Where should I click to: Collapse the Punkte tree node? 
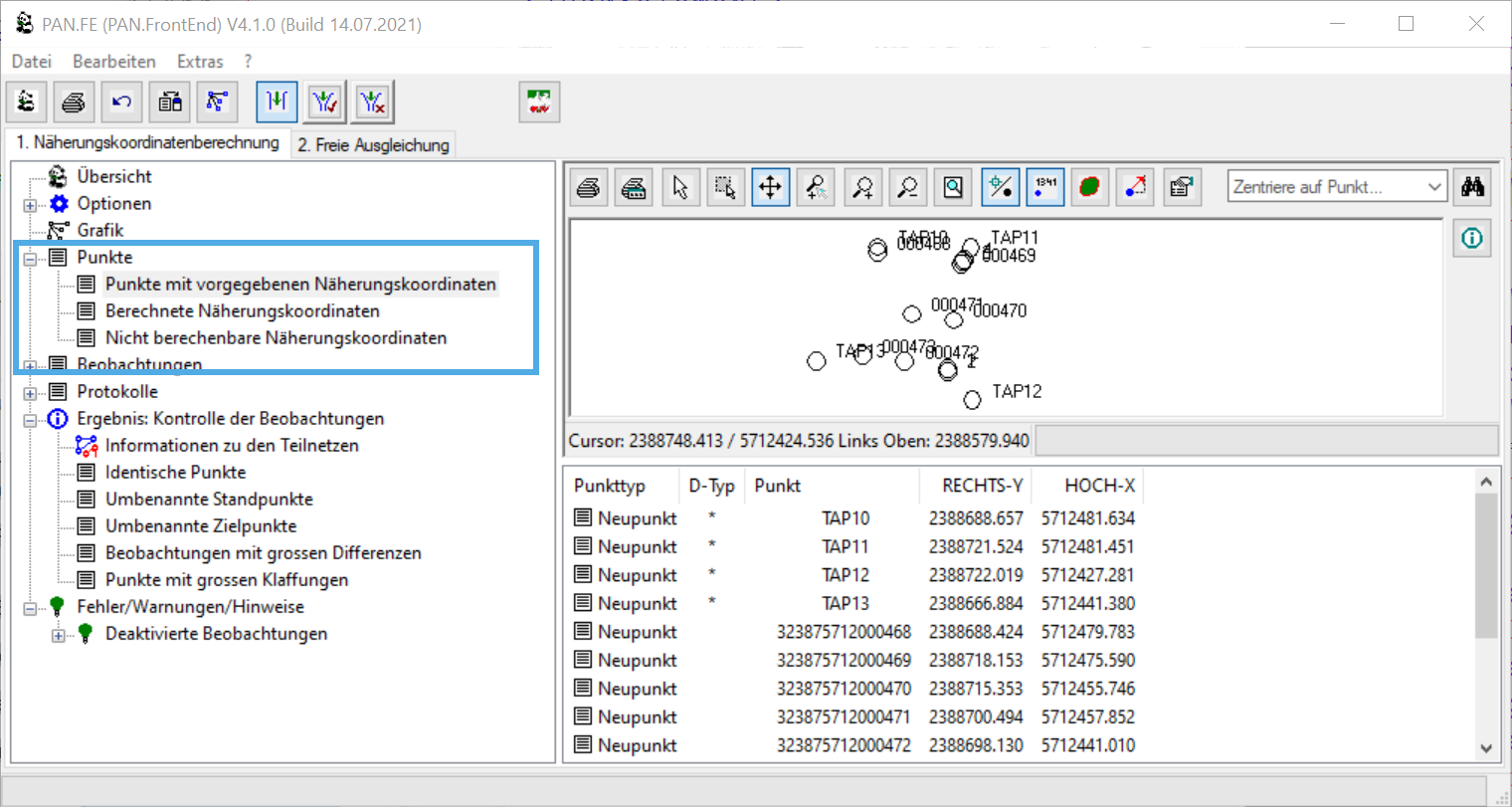point(31,259)
